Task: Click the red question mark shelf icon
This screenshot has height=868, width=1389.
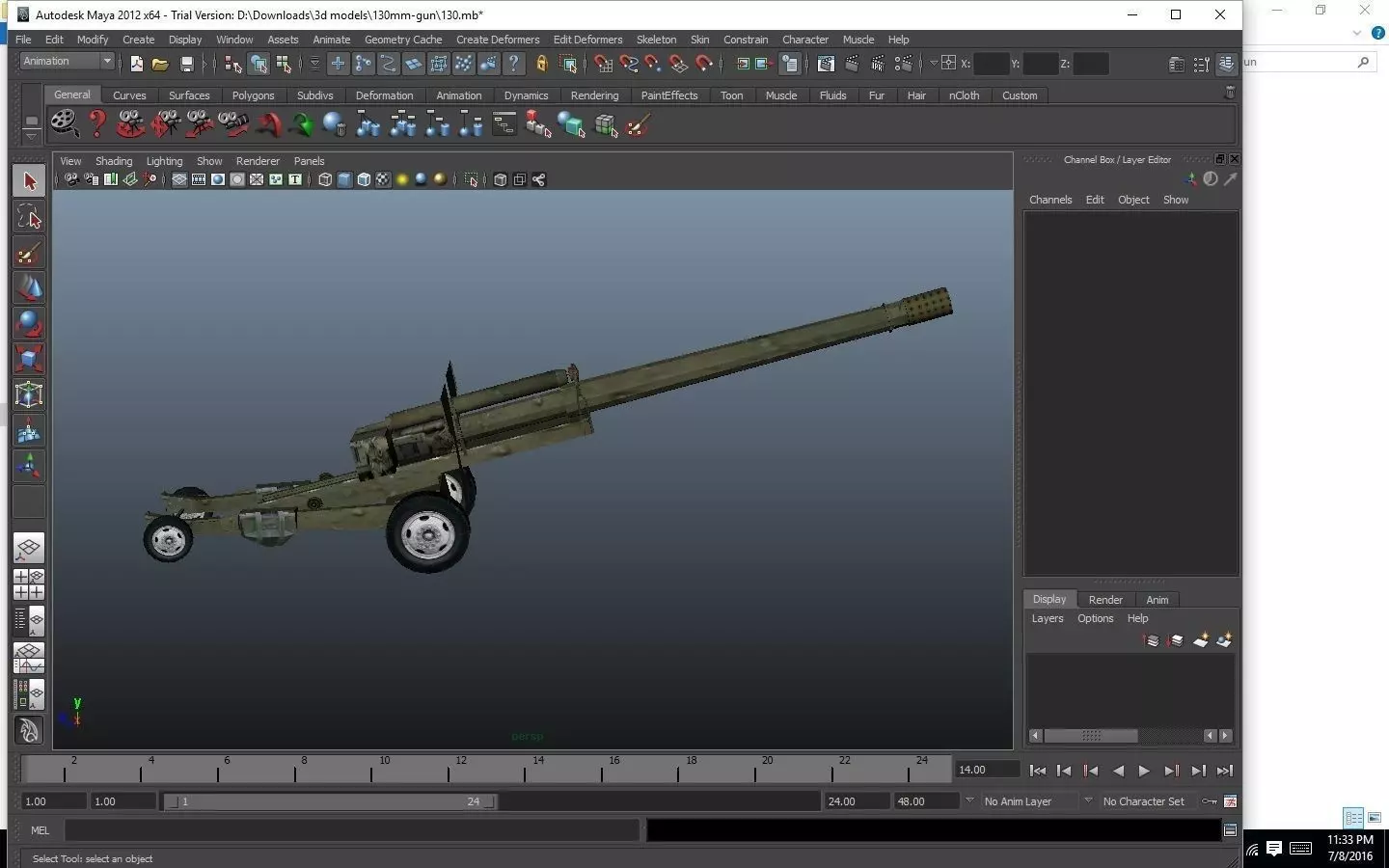Action: point(97,123)
